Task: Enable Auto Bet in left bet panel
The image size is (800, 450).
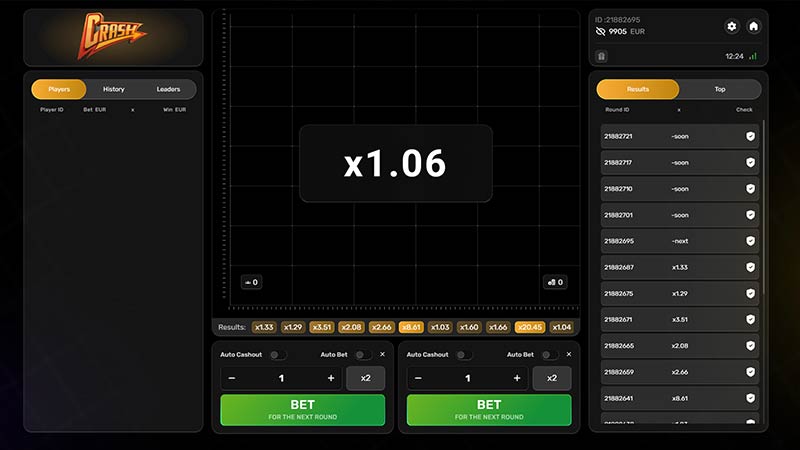Action: pos(363,355)
